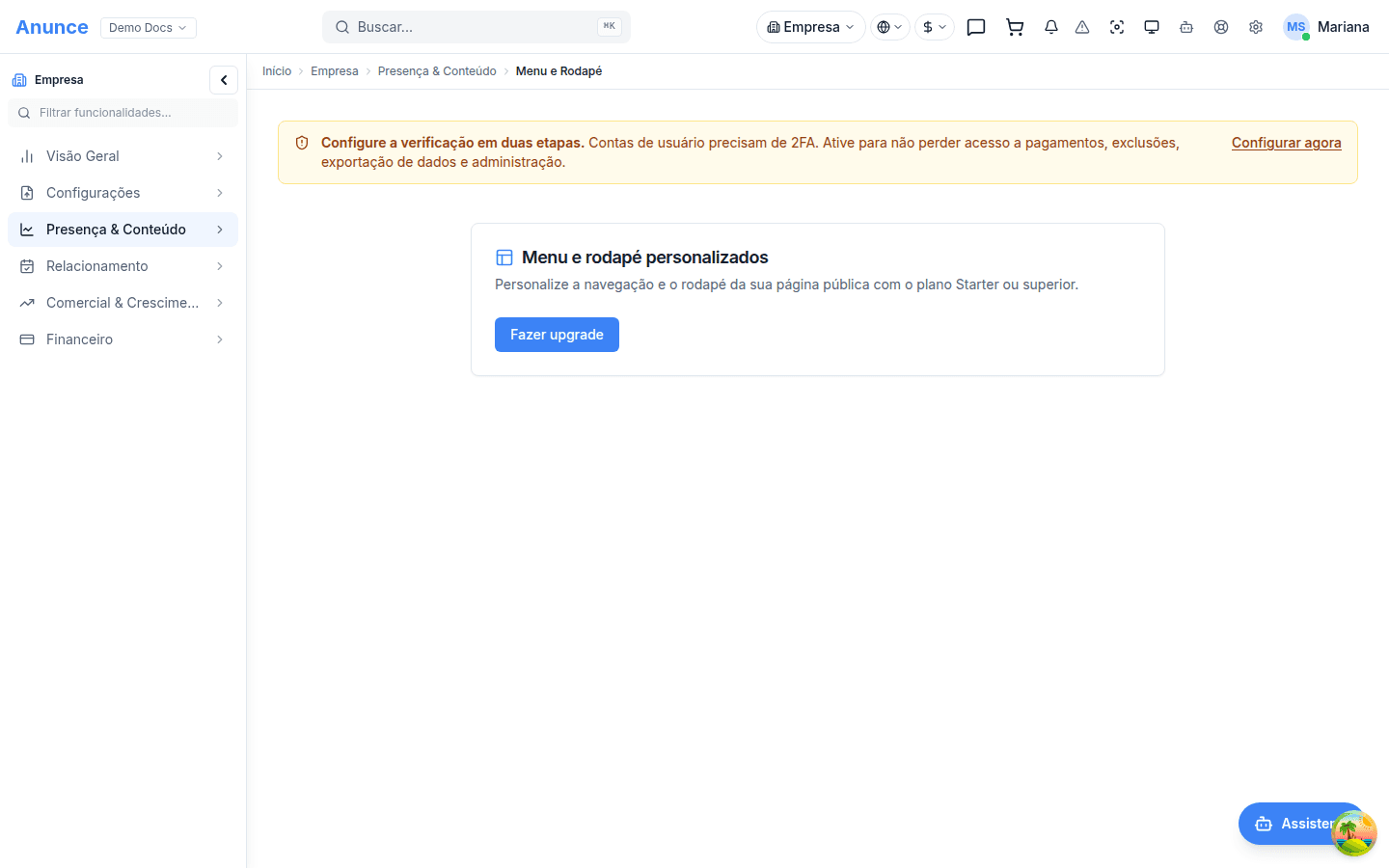Open the Demo Docs workspace dropdown

tap(149, 27)
